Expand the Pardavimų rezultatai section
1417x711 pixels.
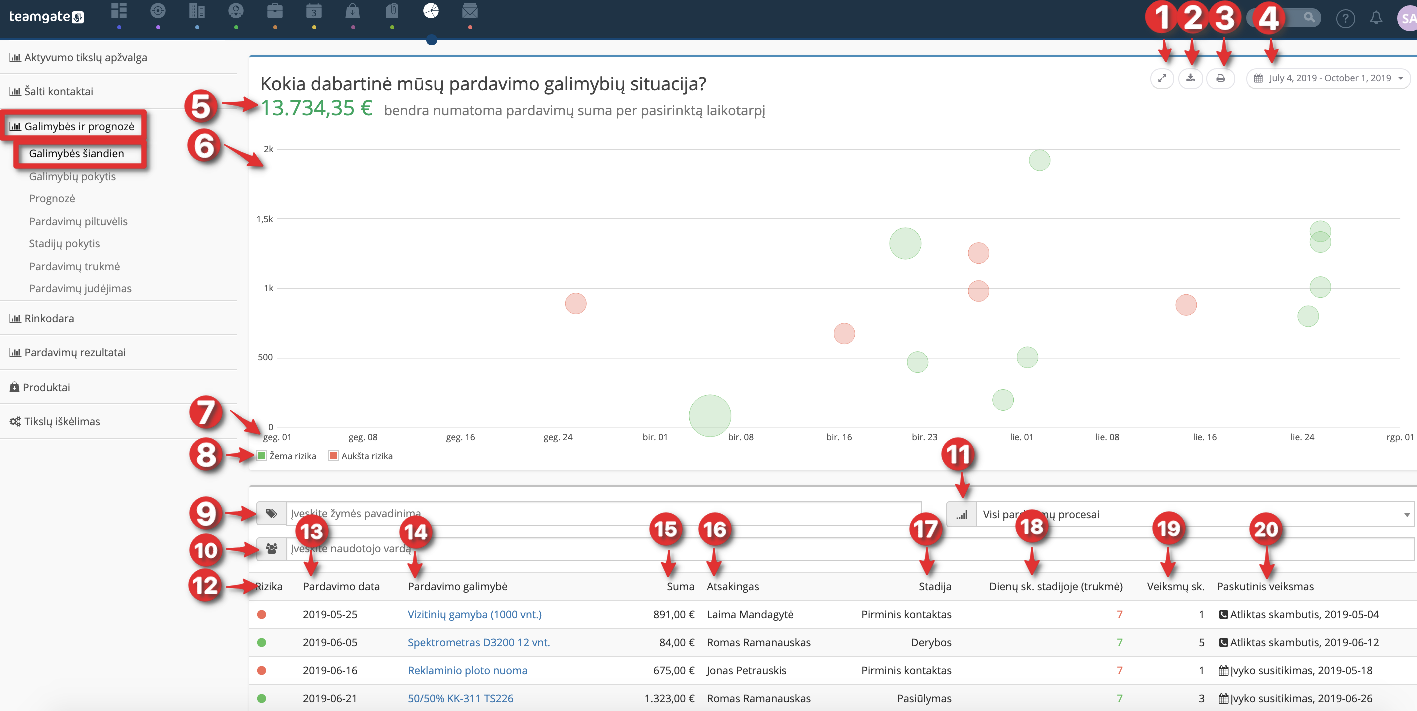click(67, 352)
